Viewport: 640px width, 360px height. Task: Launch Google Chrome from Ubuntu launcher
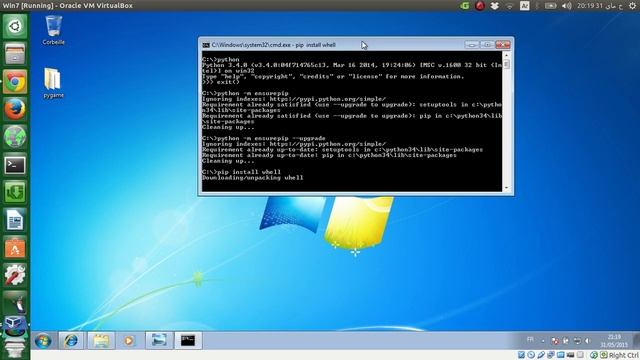coord(15,82)
